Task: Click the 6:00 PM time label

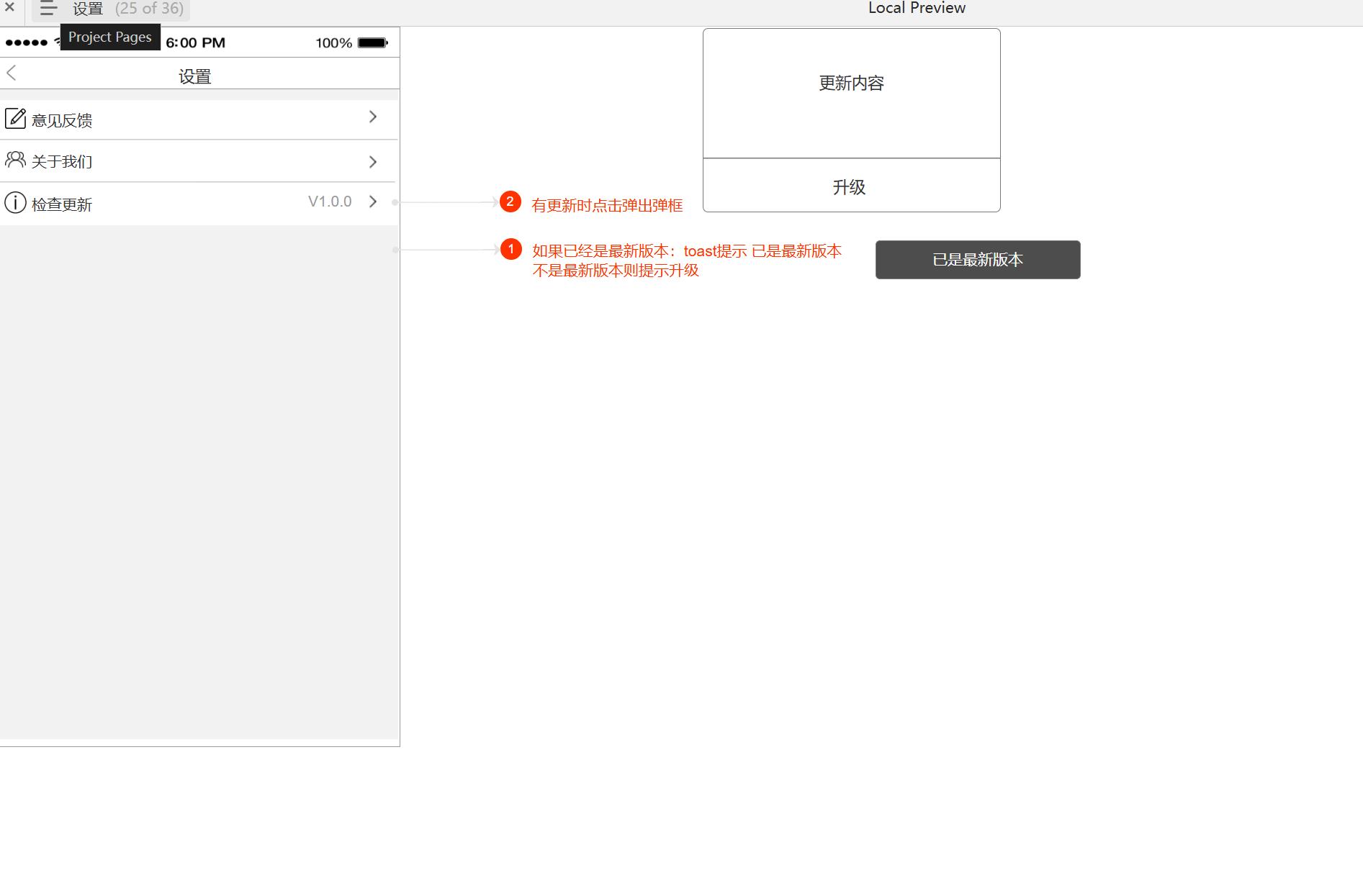Action: (196, 42)
